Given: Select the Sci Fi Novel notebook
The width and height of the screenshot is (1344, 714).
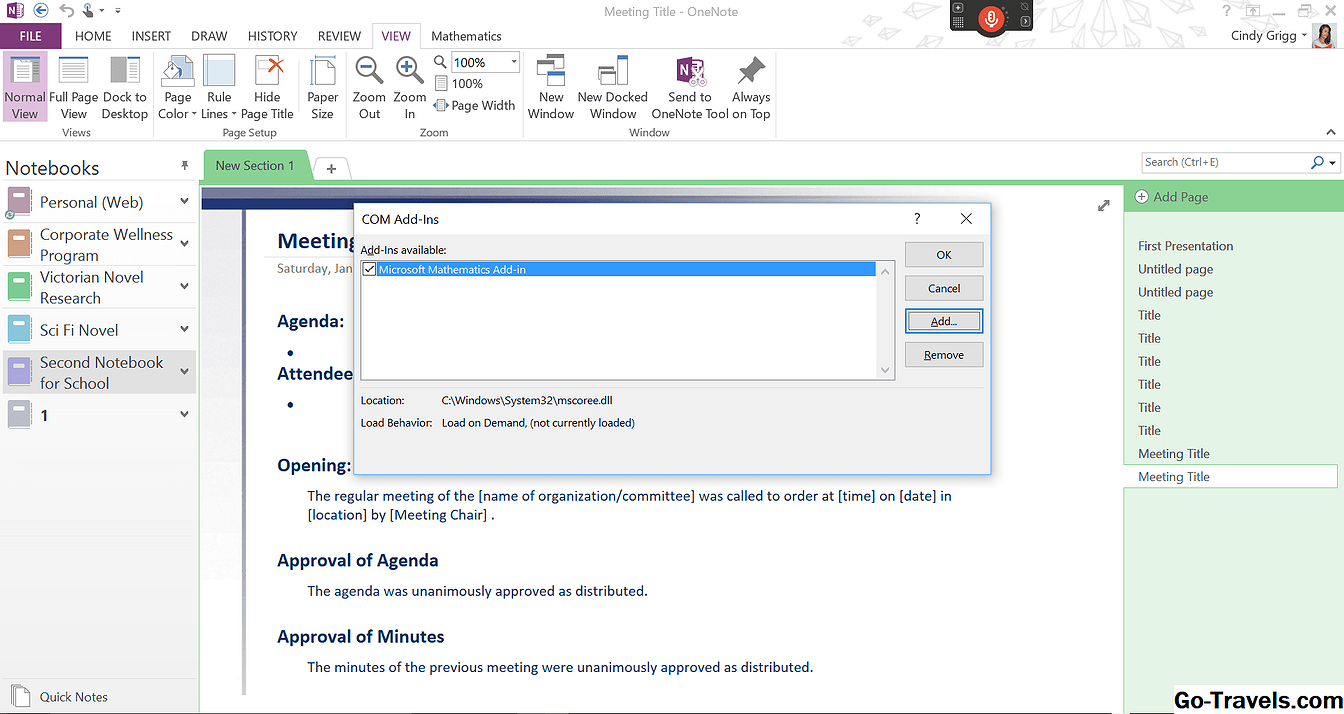Looking at the screenshot, I should click(x=79, y=330).
